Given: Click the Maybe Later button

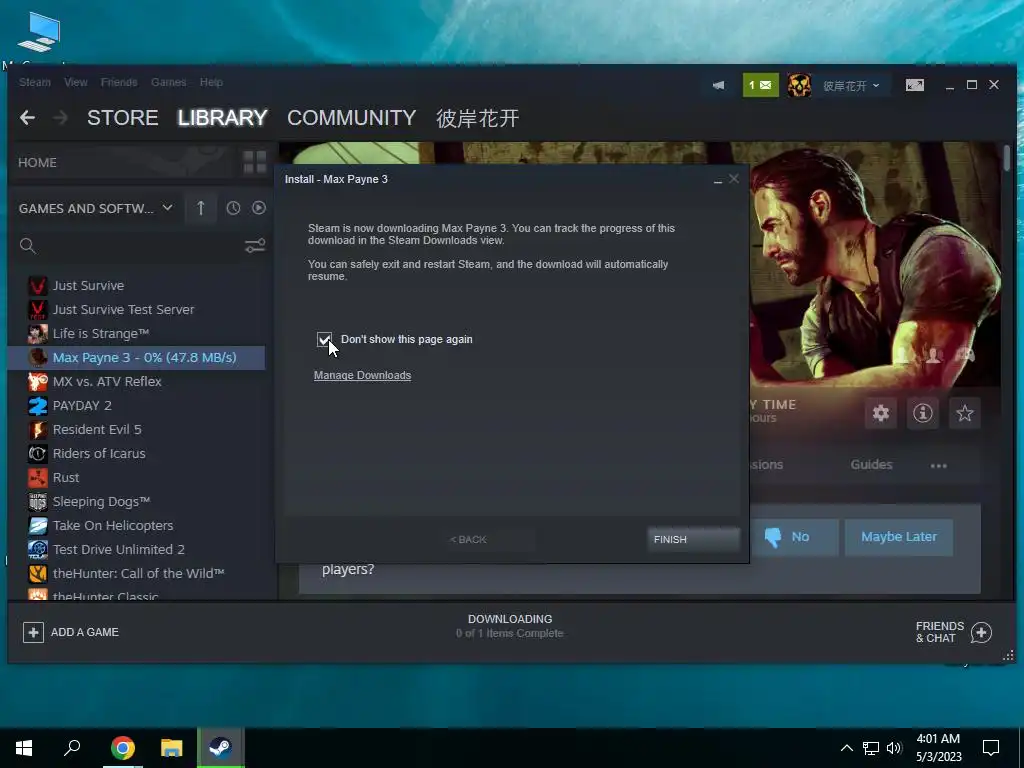Looking at the screenshot, I should point(899,537).
